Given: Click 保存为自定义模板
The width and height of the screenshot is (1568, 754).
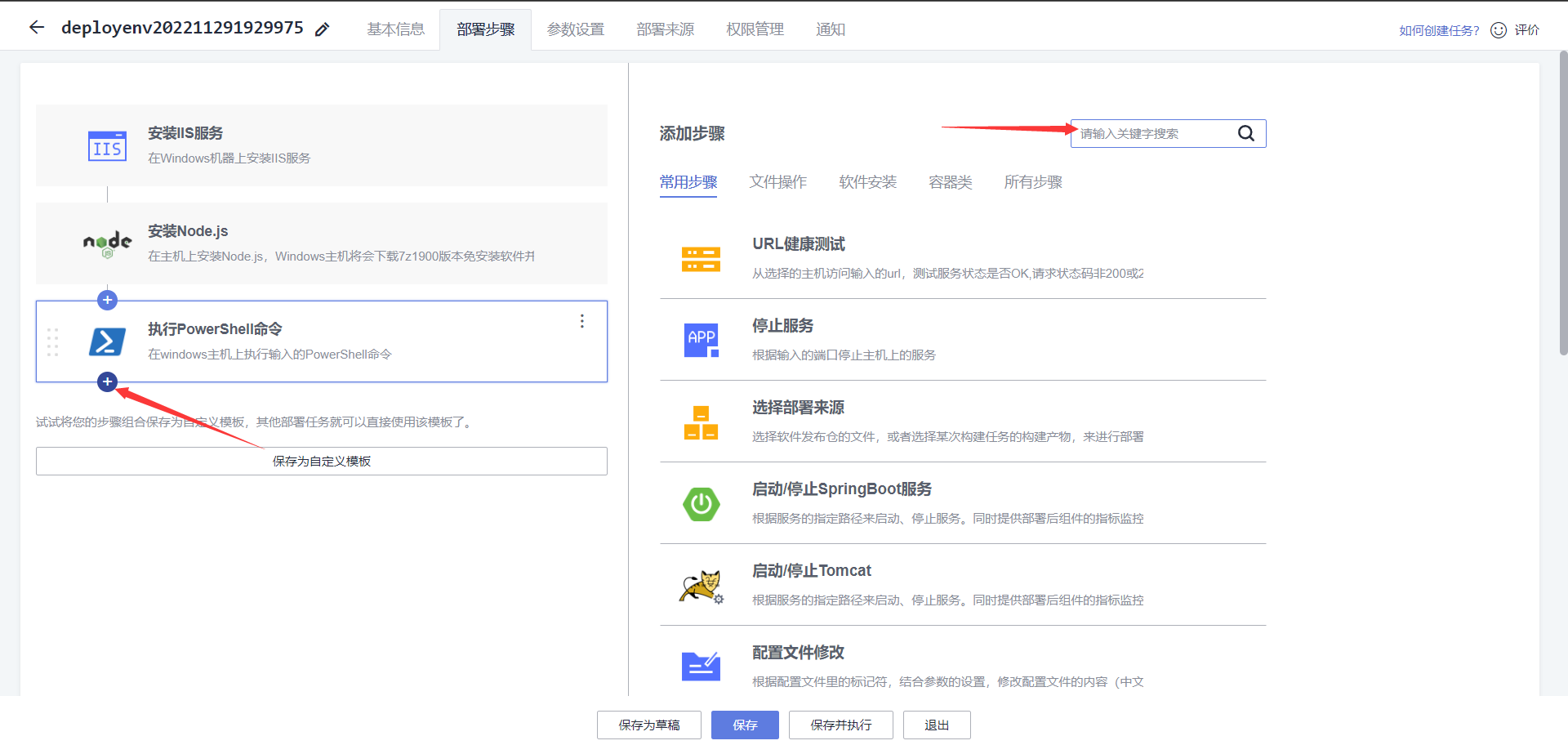Looking at the screenshot, I should pos(321,461).
